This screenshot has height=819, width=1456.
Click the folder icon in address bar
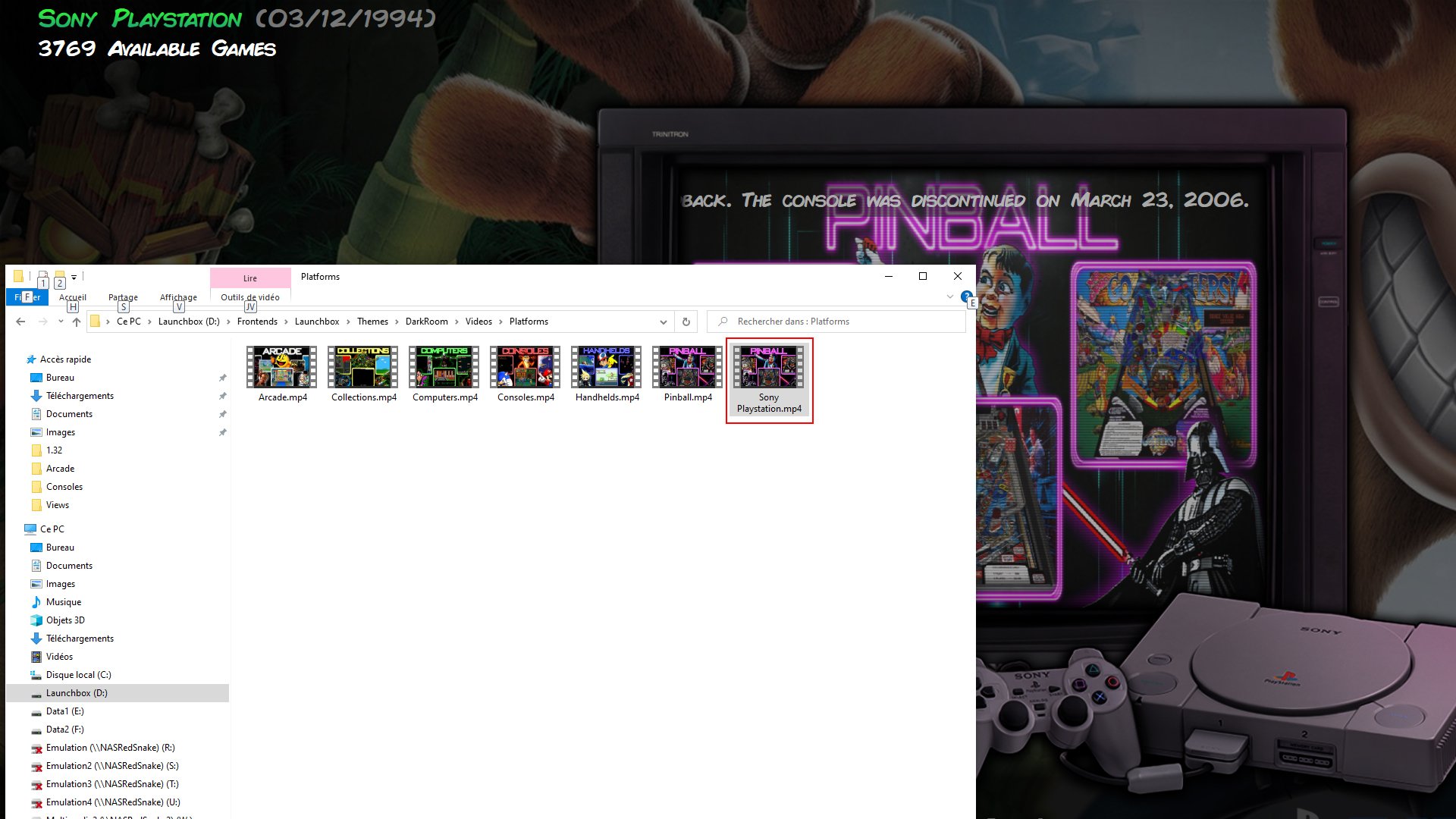[95, 322]
